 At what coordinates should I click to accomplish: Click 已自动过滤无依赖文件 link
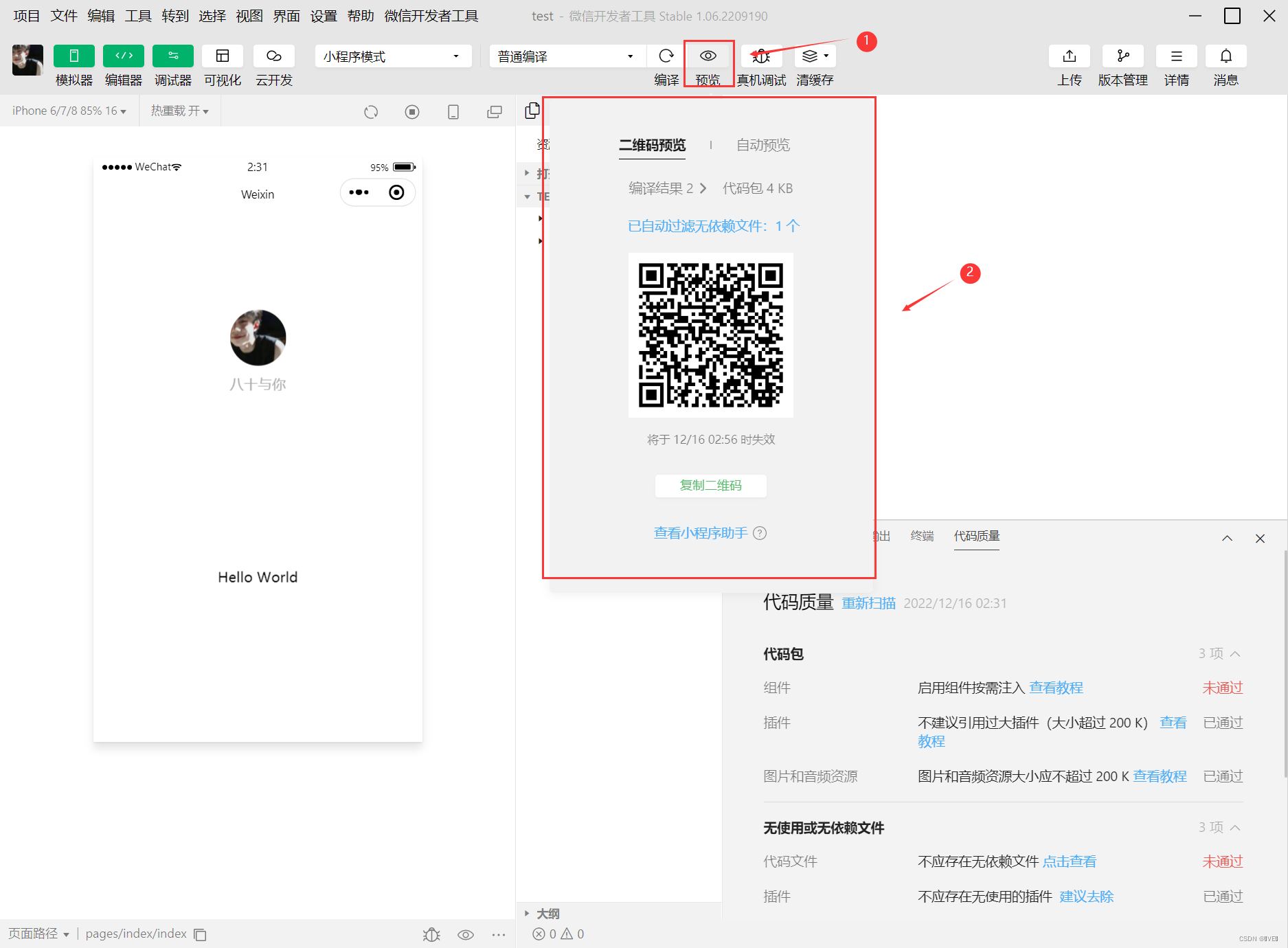tap(714, 226)
